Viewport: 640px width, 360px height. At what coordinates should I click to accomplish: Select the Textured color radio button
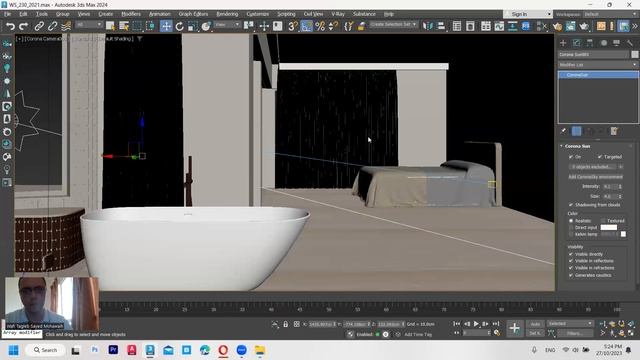[602, 220]
